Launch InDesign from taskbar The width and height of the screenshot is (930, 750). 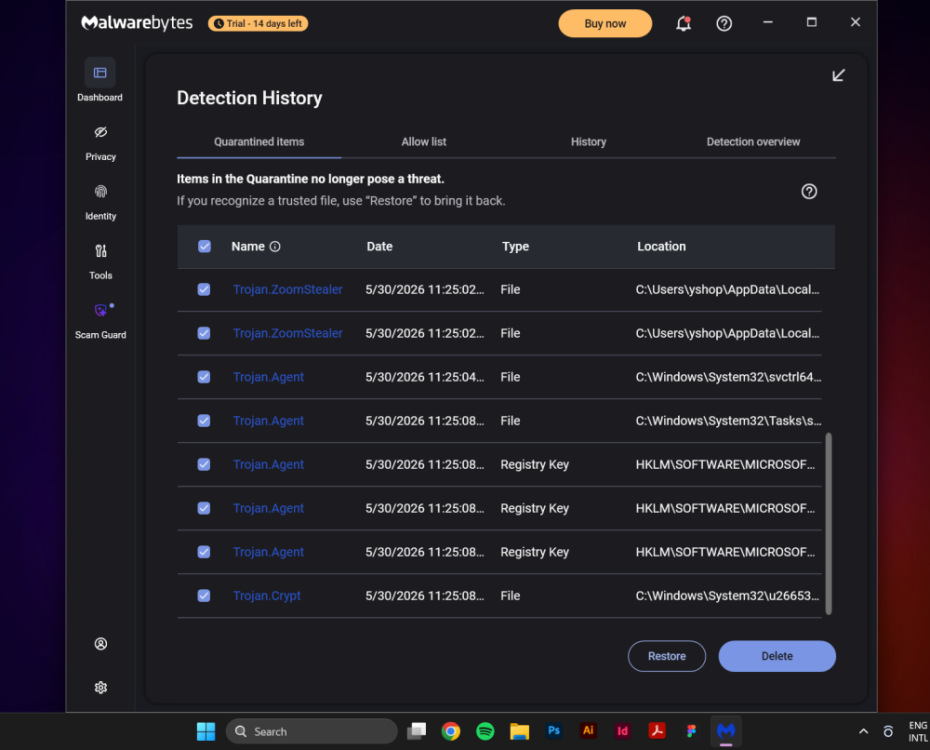(623, 731)
